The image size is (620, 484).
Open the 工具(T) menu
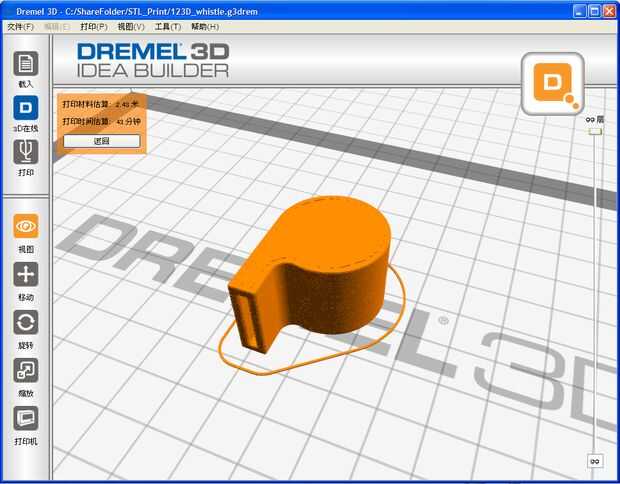pos(168,26)
